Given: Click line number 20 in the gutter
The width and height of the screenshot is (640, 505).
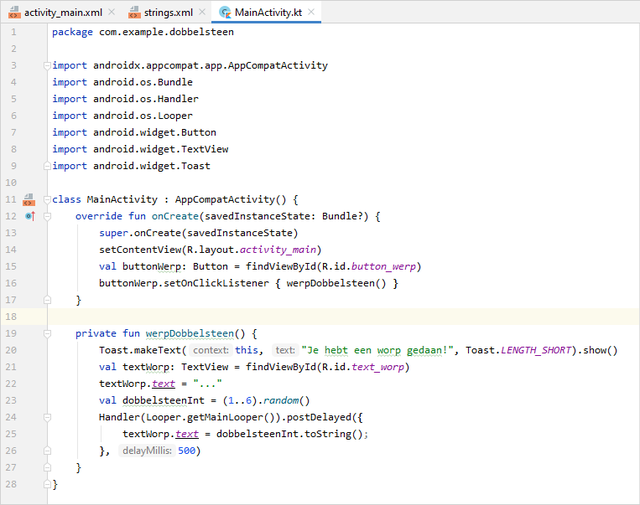Looking at the screenshot, I should [x=12, y=350].
